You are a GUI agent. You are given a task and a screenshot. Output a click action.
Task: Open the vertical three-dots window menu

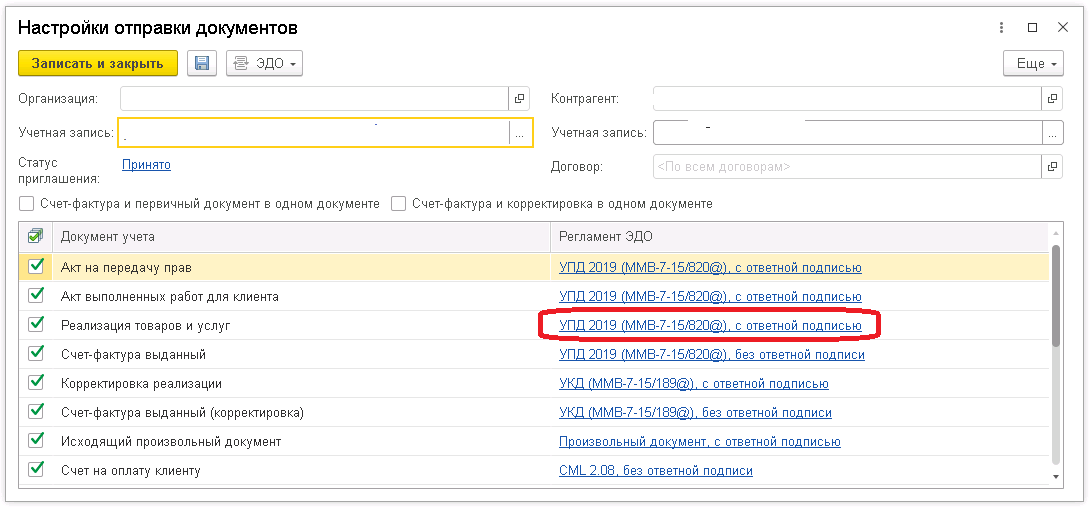(1001, 28)
